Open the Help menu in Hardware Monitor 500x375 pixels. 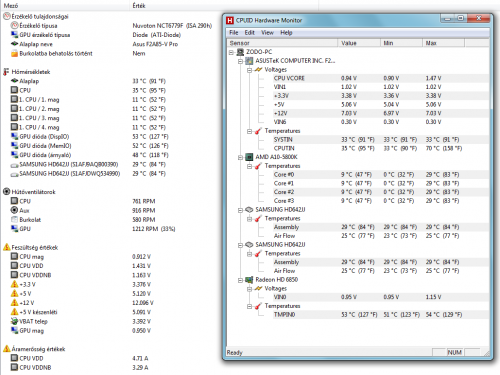(x=286, y=33)
